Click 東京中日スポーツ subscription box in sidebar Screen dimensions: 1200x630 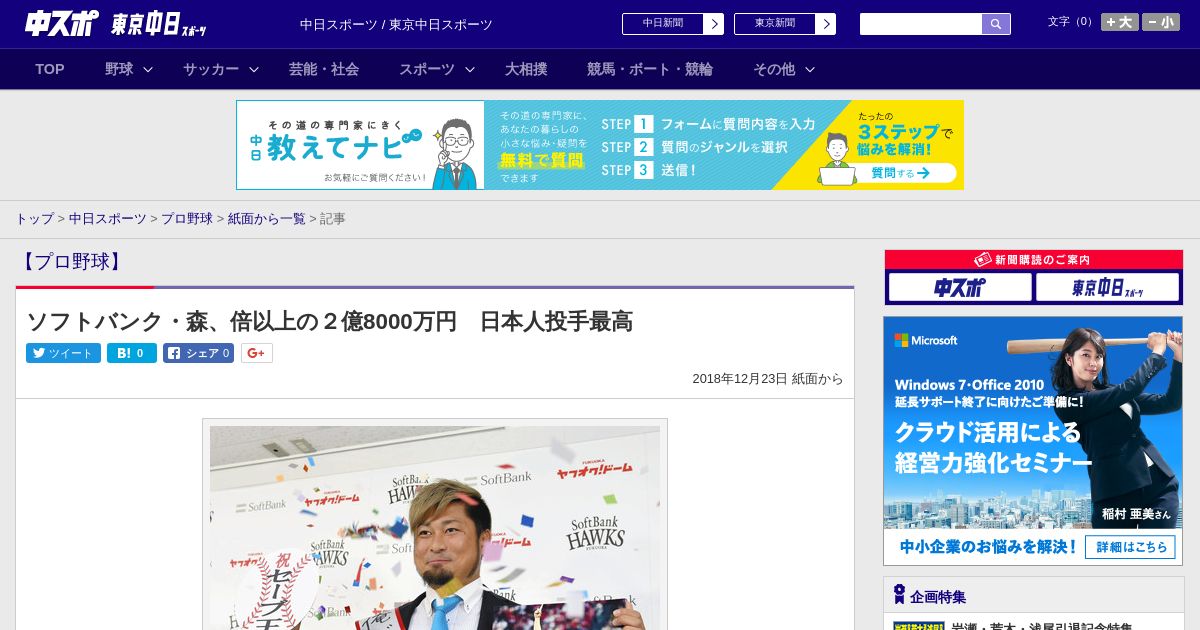[1107, 288]
